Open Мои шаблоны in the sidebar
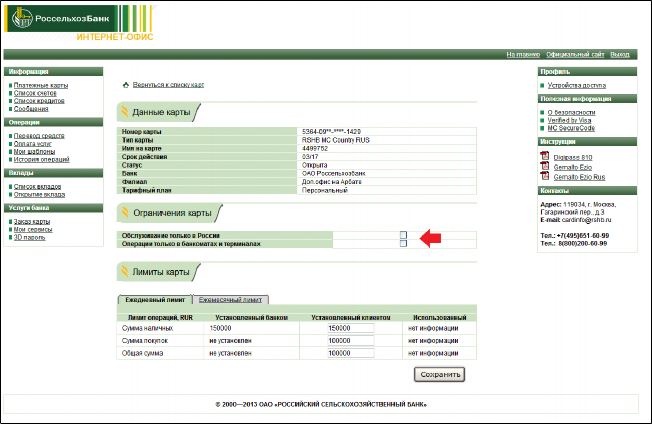652x424 pixels. [x=34, y=152]
